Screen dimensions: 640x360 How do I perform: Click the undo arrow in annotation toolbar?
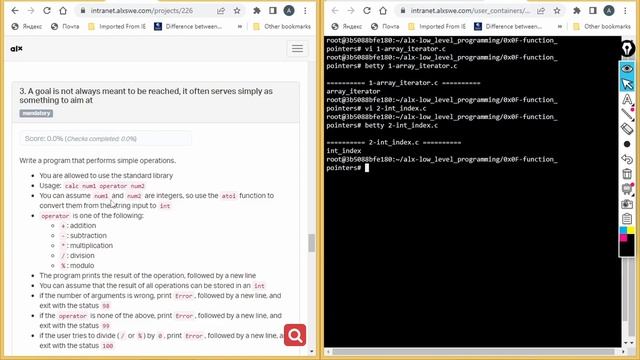click(x=627, y=159)
